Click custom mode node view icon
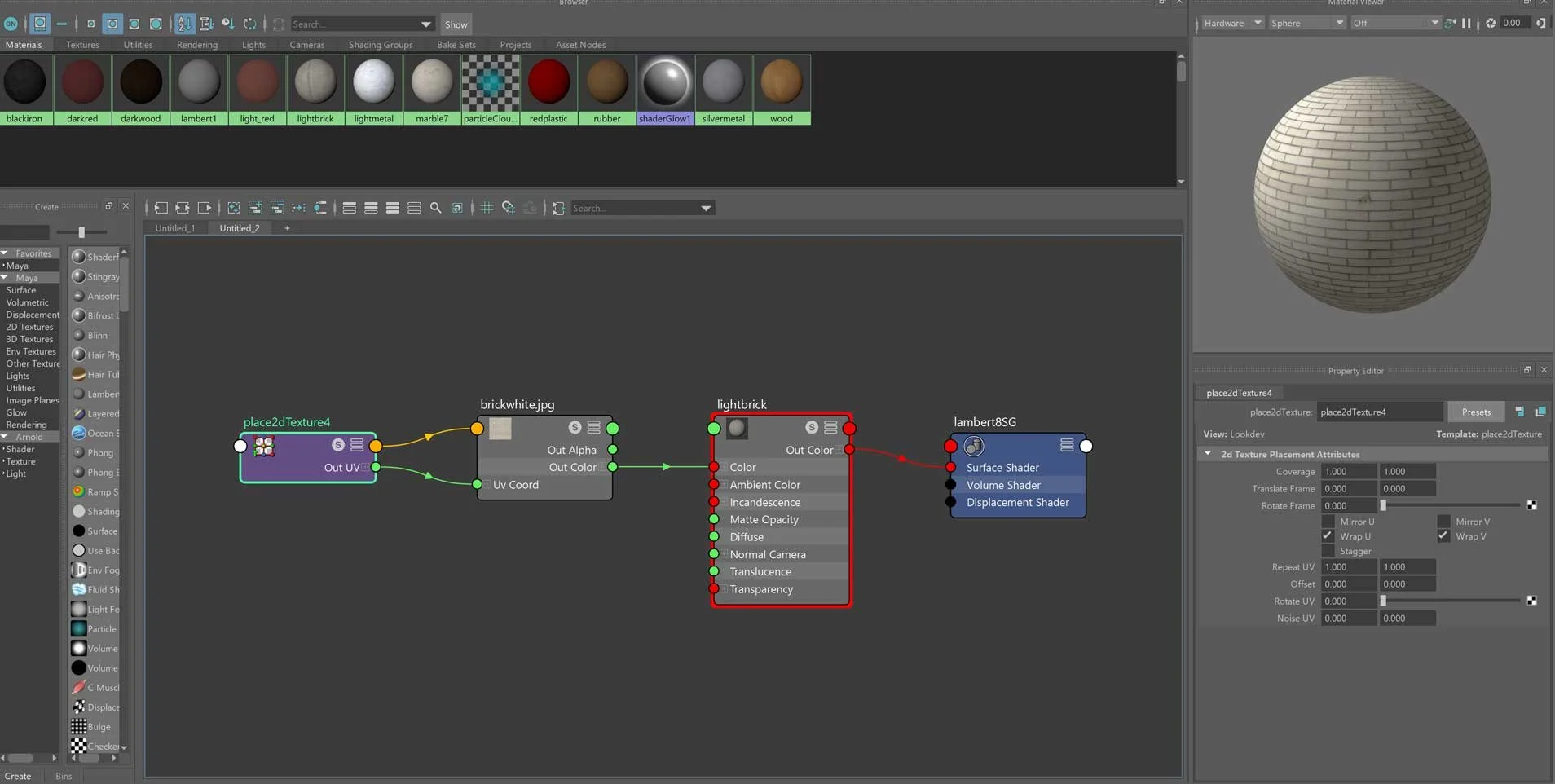Viewport: 1555px width, 784px height. 414,208
